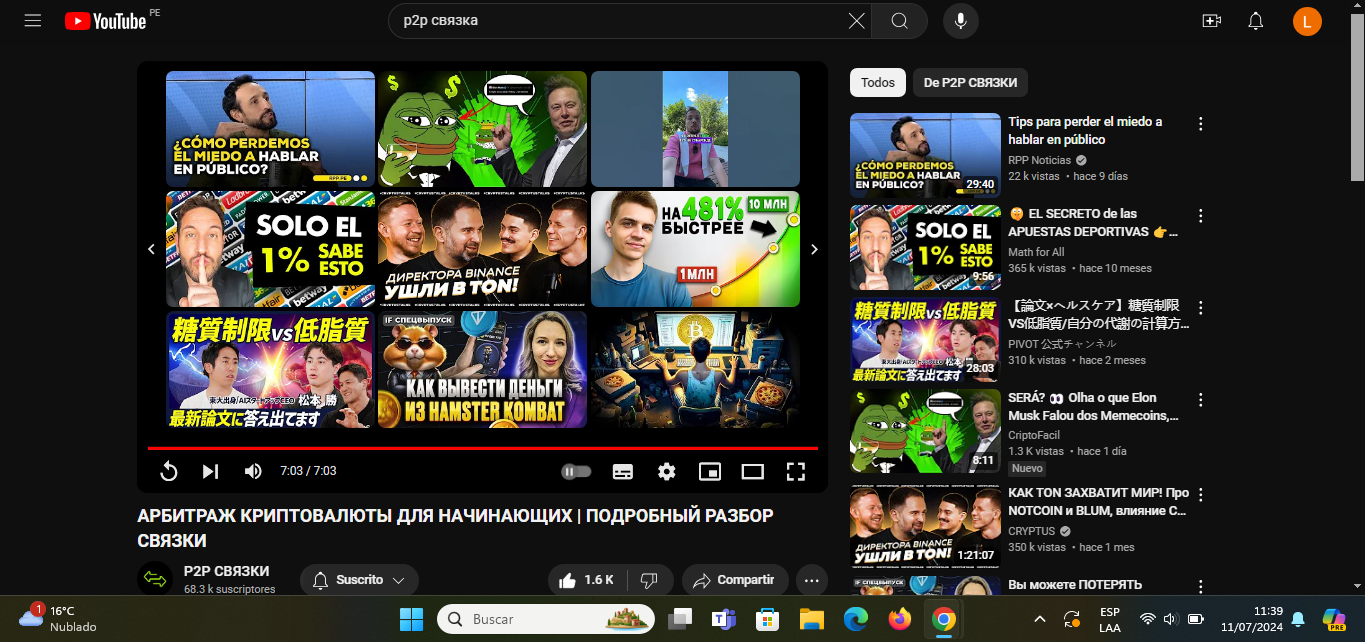
Task: Click the Compartir share button
Action: 735,580
